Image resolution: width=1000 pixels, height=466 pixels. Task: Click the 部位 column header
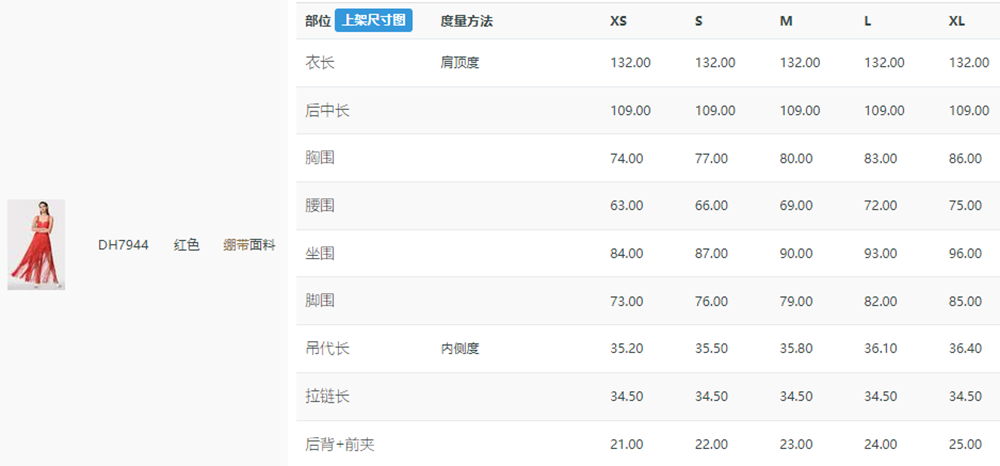click(x=318, y=21)
